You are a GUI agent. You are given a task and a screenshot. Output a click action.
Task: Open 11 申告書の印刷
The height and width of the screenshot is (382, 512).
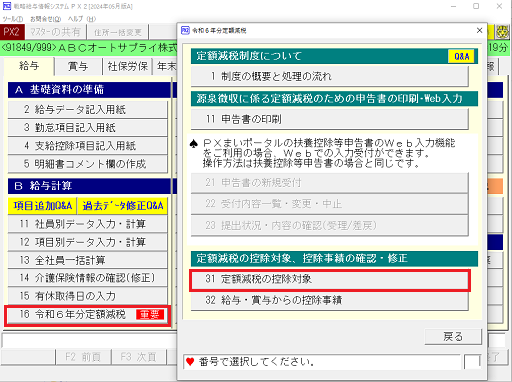click(329, 119)
